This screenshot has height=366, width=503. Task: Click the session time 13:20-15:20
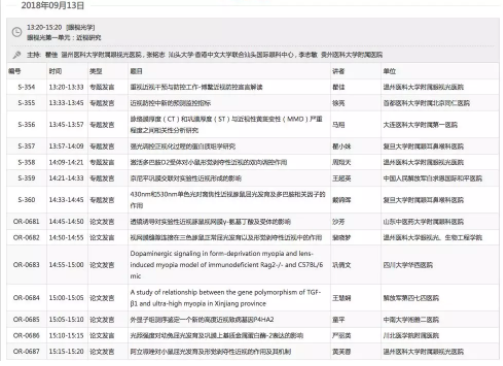point(44,27)
